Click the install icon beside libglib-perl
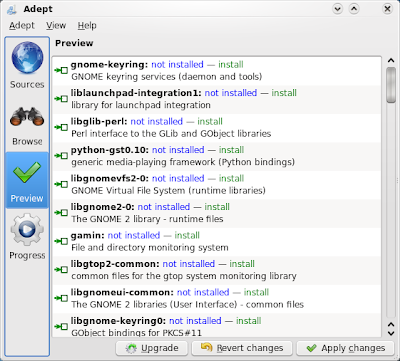Image resolution: width=400 pixels, height=361 pixels. pos(61,127)
